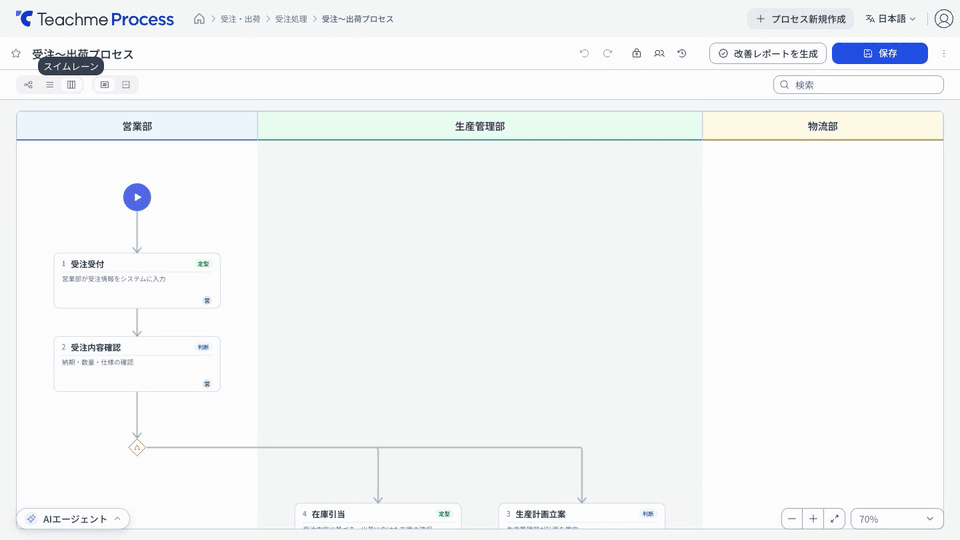This screenshot has height=540, width=960.
Task: Open 受注処理 breadcrumb link
Action: coord(291,19)
